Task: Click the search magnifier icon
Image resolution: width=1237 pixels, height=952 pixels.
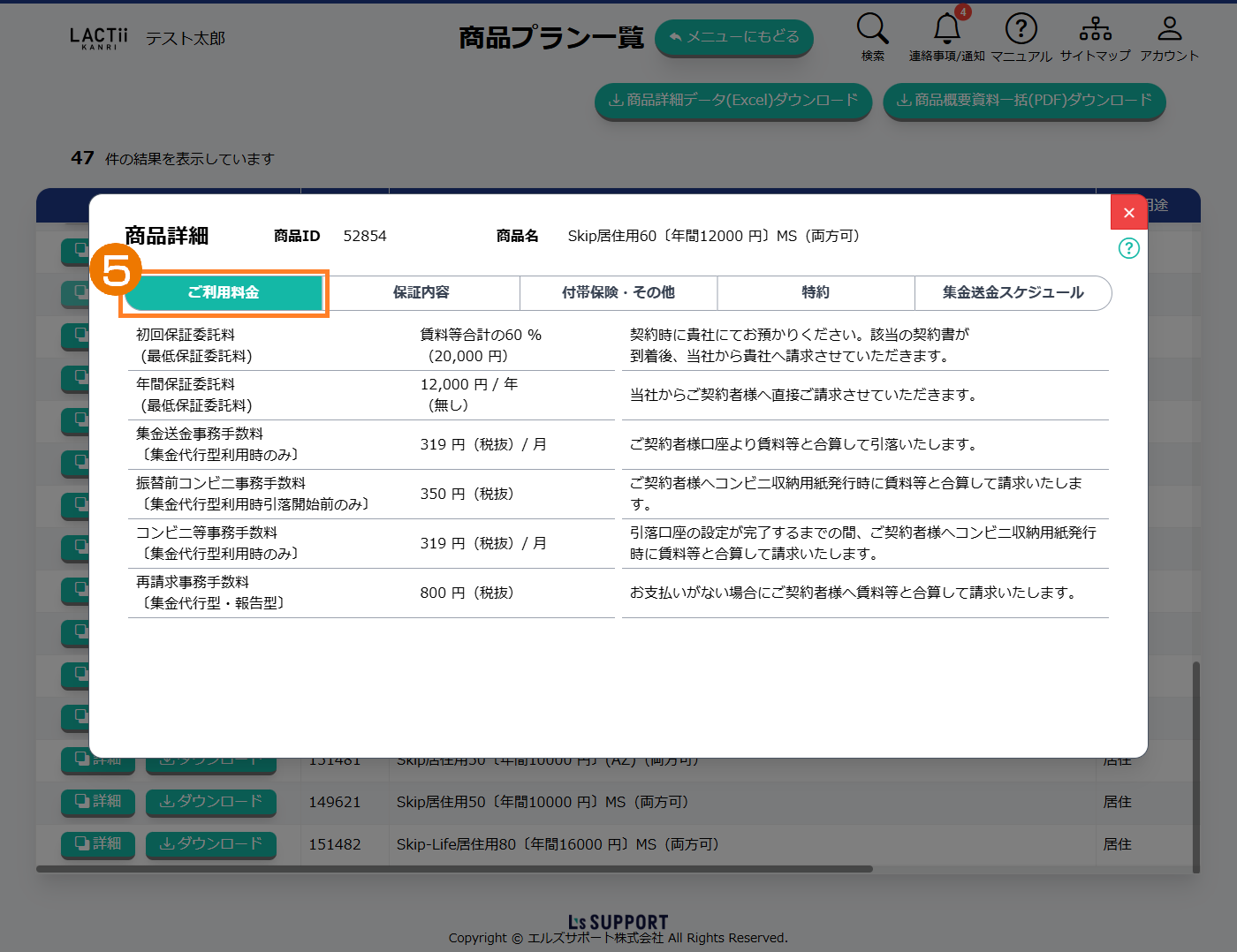Action: (x=872, y=29)
